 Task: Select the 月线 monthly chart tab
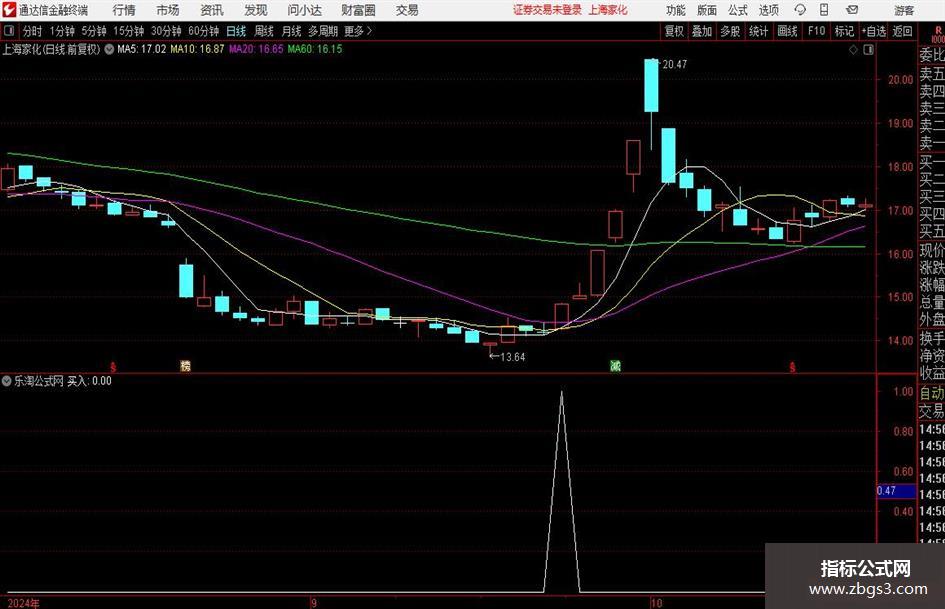pyautogui.click(x=291, y=31)
